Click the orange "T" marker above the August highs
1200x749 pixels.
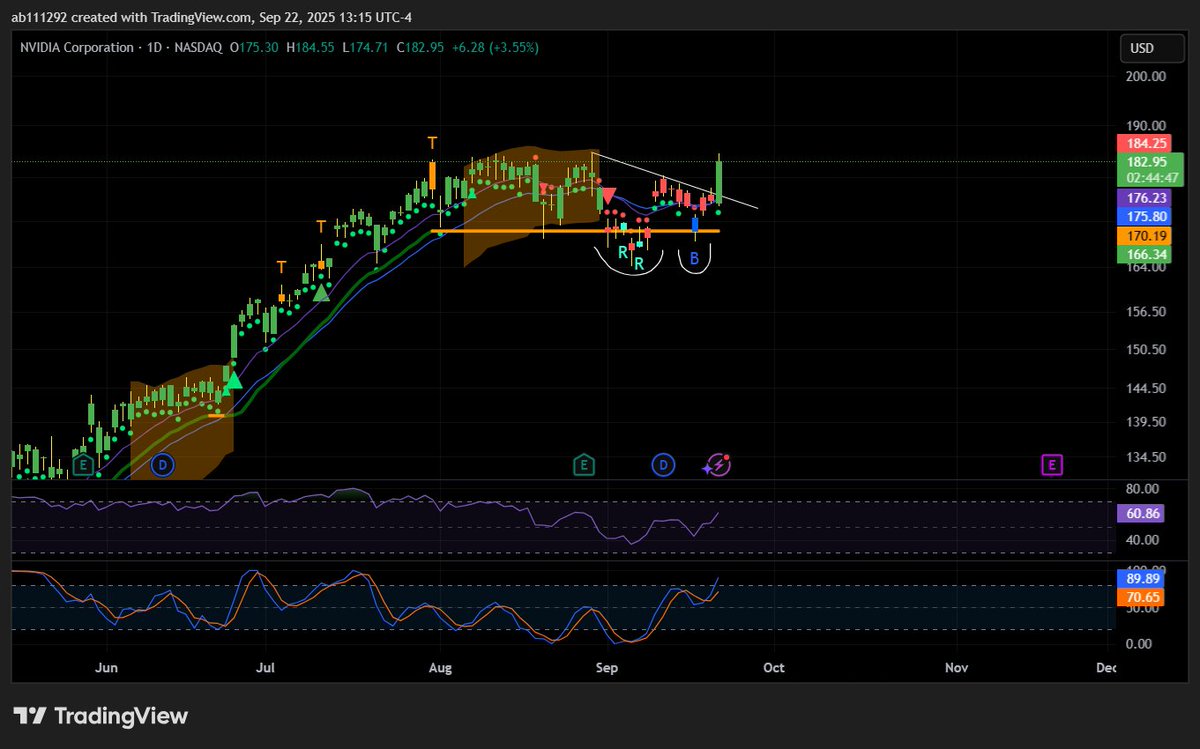430,143
